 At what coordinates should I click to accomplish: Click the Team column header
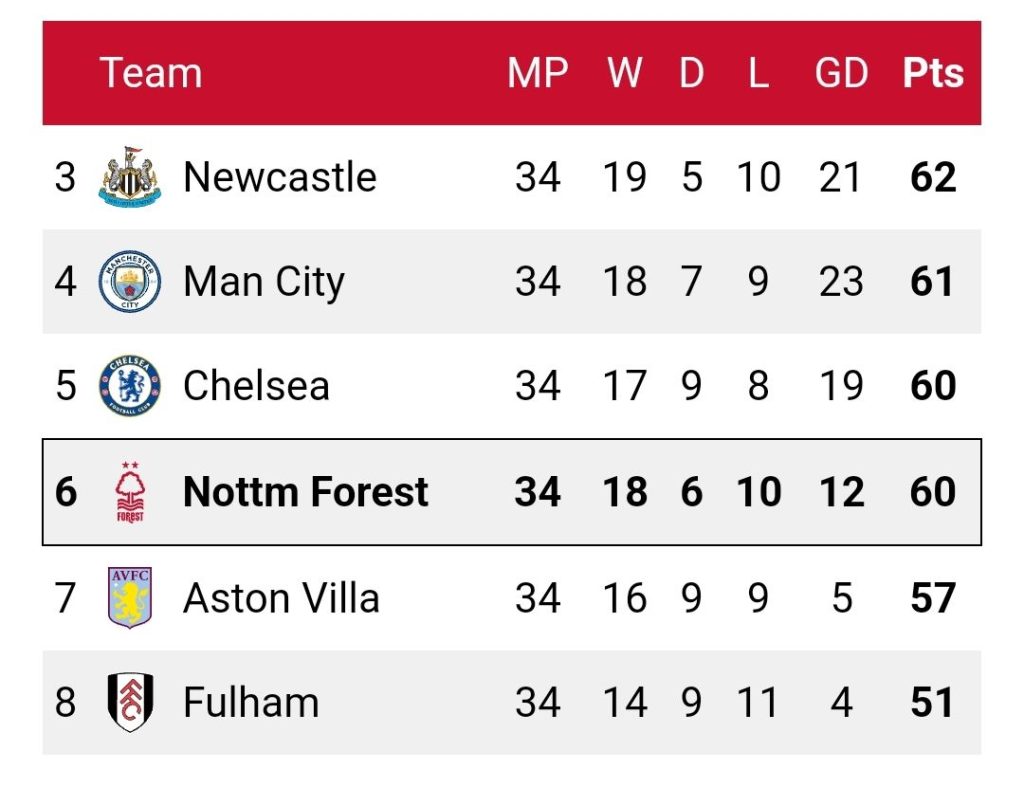pyautogui.click(x=151, y=72)
